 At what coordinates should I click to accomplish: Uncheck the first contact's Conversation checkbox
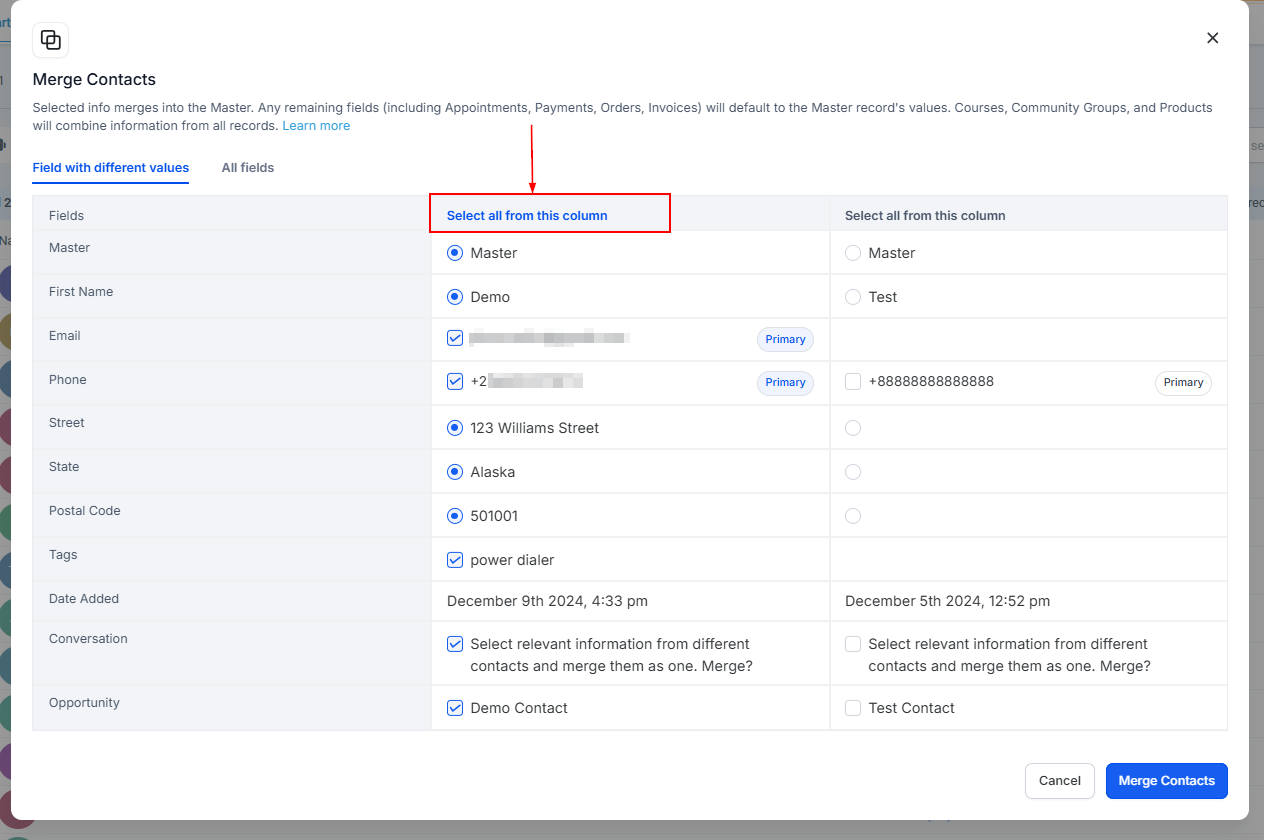pos(455,644)
